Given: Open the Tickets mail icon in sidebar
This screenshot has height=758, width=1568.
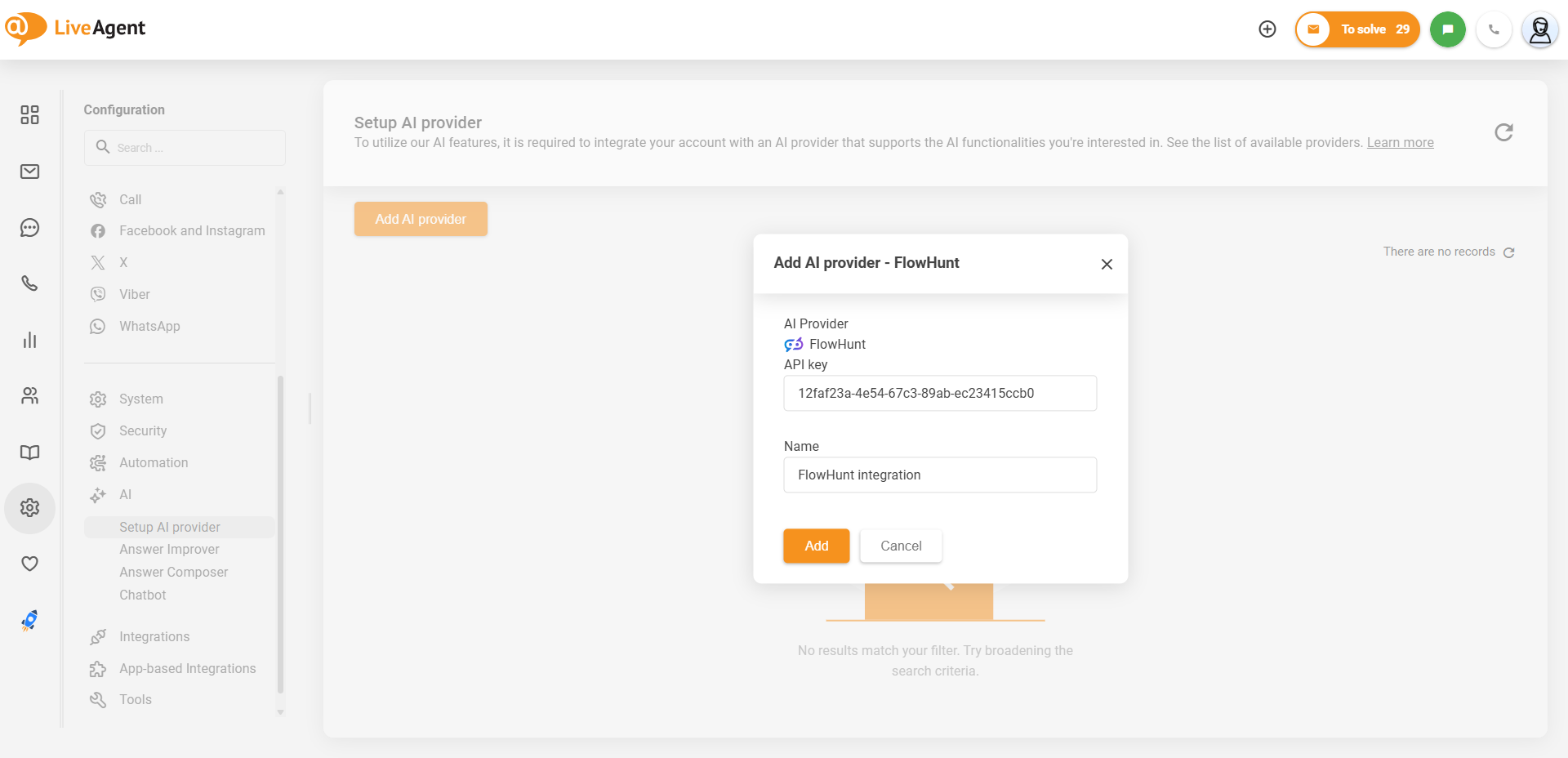Looking at the screenshot, I should 29,172.
